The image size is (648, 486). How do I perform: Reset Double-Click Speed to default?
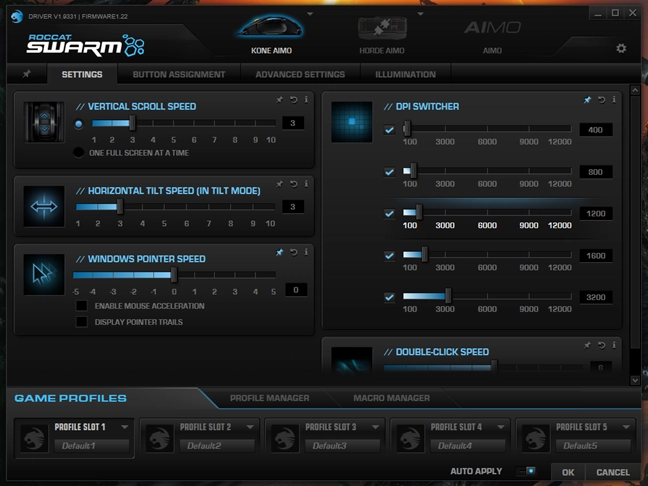601,345
